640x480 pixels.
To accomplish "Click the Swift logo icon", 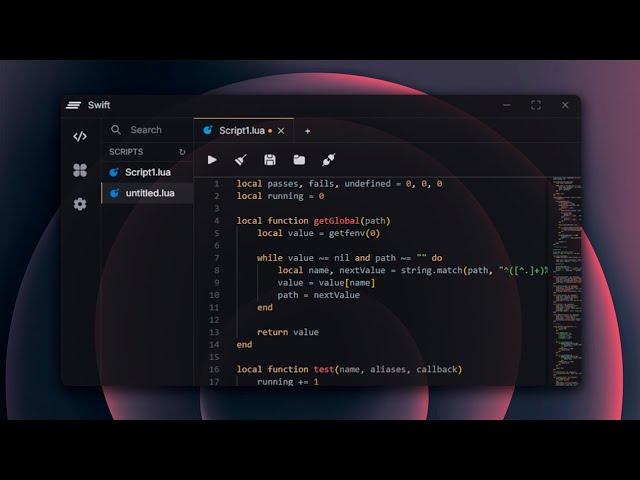I will (73, 105).
